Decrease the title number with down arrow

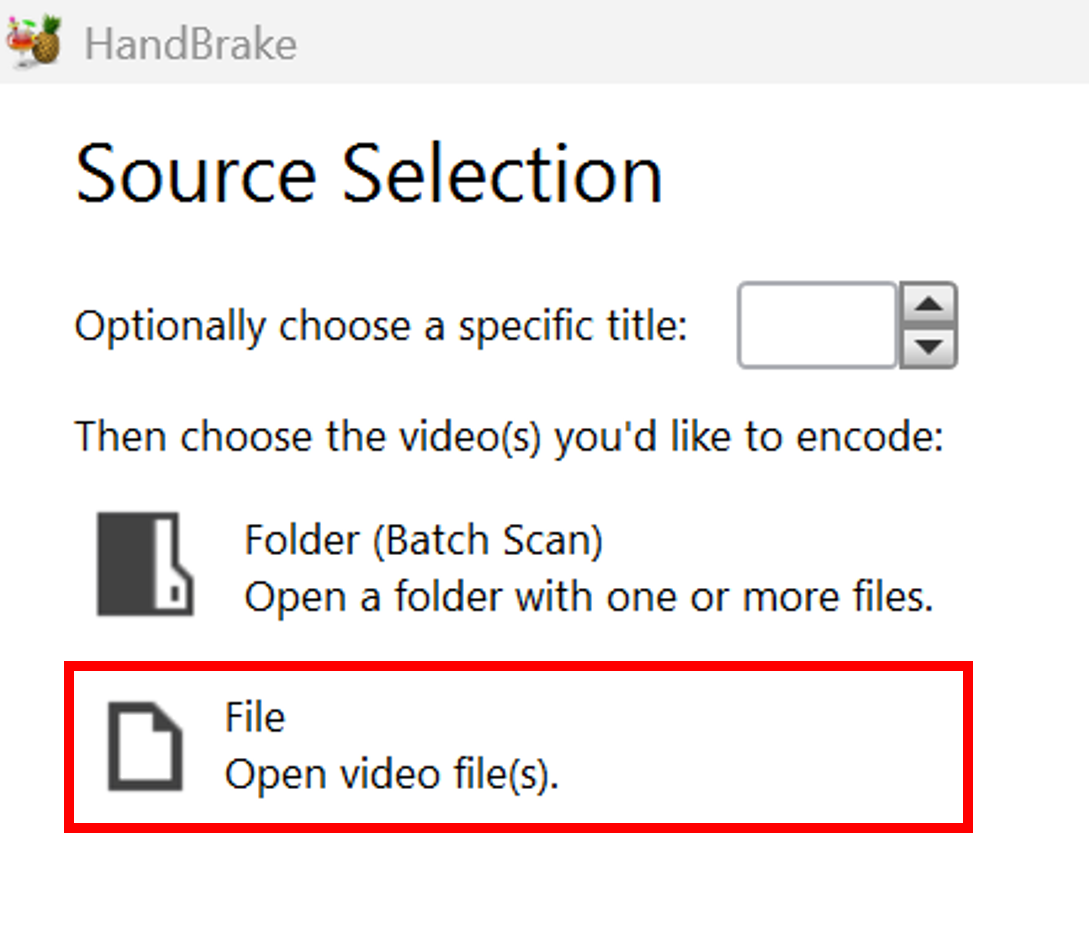pyautogui.click(x=929, y=347)
